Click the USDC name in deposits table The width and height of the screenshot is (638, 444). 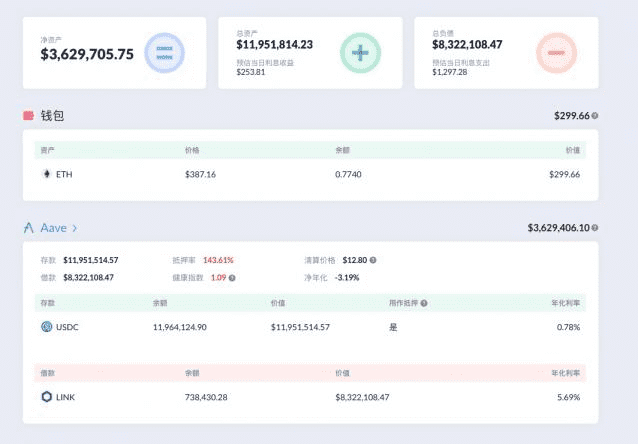pos(67,327)
